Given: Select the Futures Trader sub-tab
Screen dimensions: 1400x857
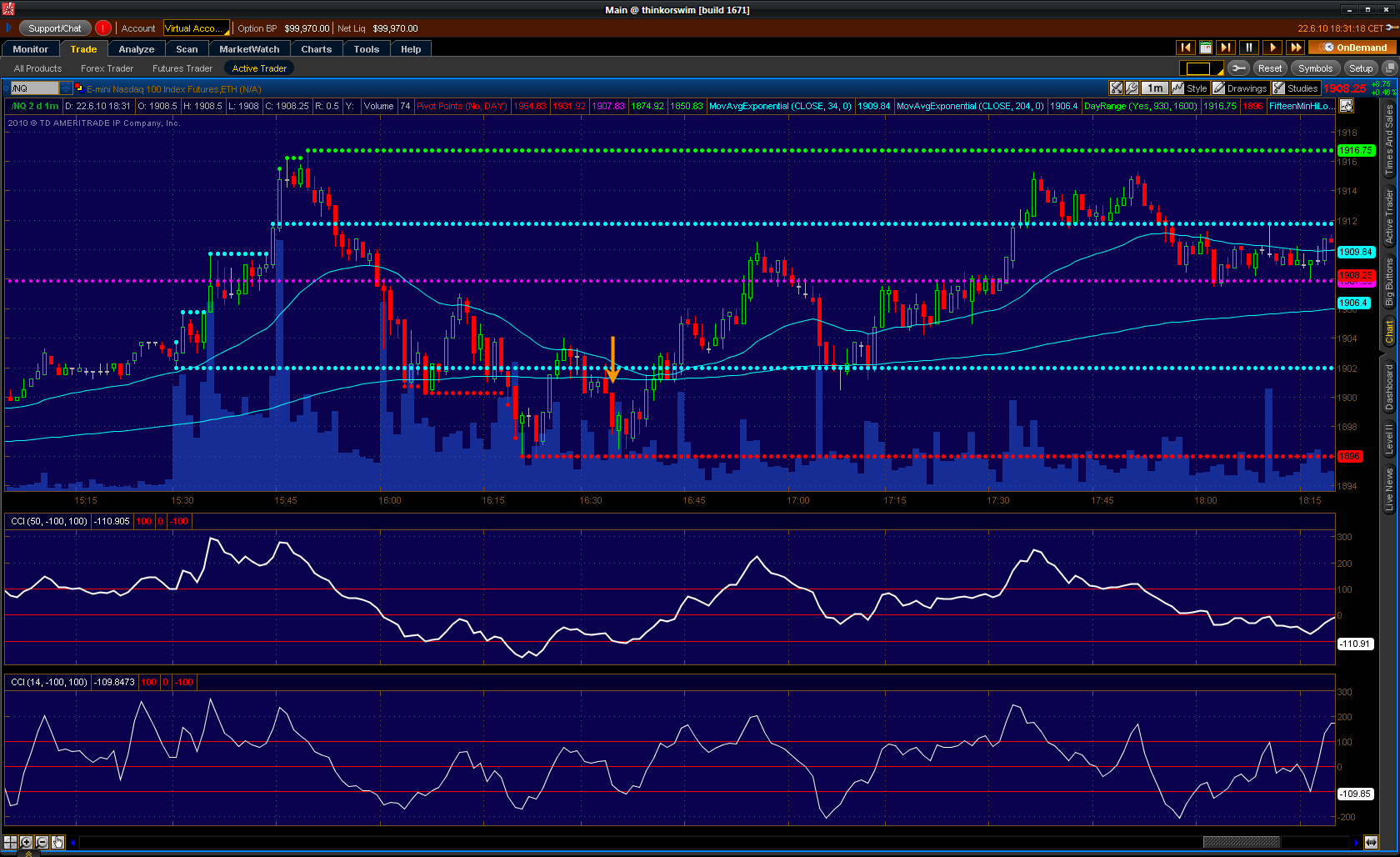Looking at the screenshot, I should point(182,68).
